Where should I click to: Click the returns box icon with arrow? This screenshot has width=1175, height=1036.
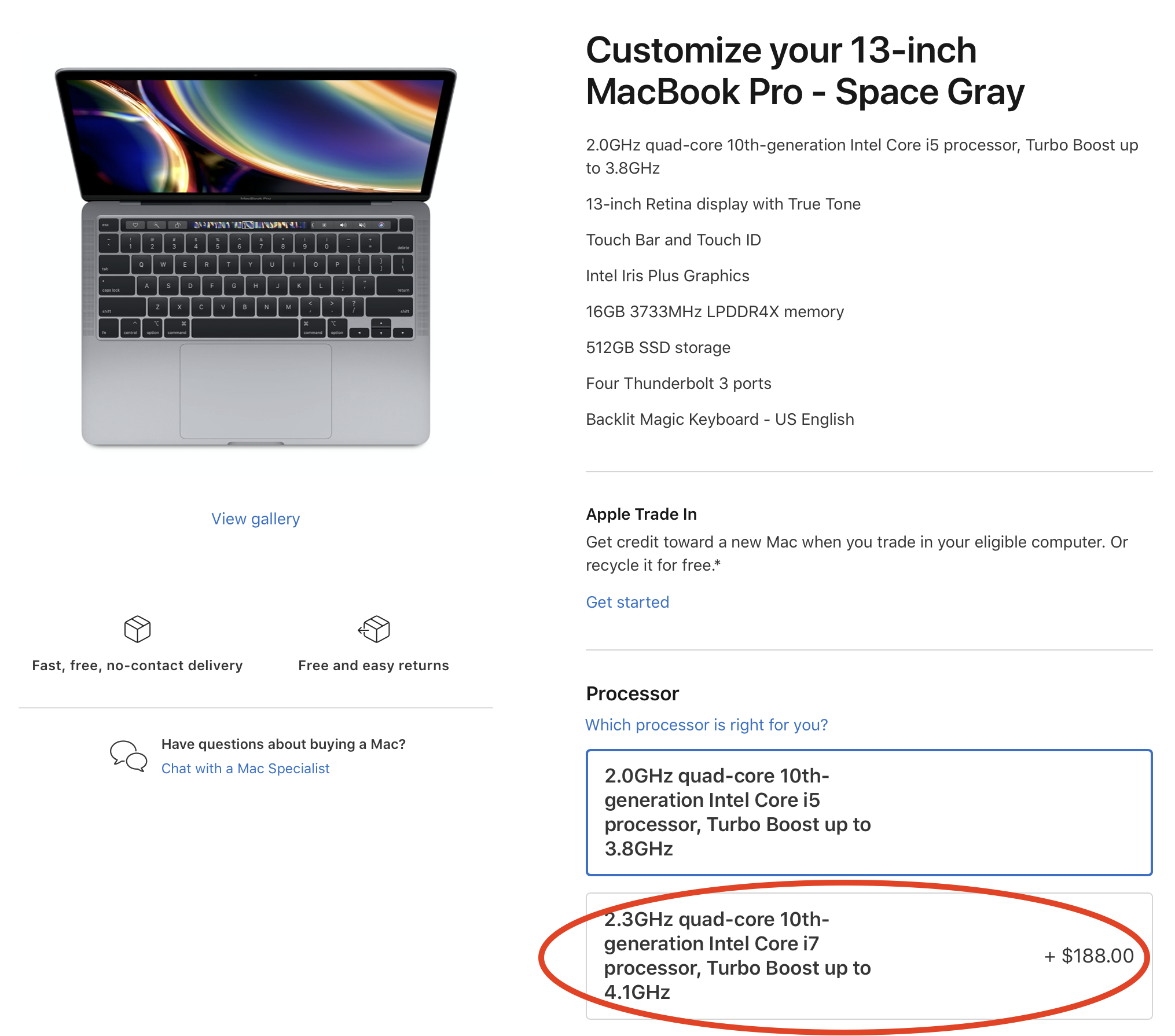pos(374,629)
